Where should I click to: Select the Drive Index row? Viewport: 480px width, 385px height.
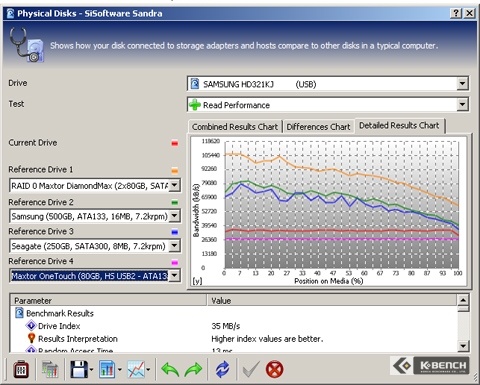coord(234,326)
